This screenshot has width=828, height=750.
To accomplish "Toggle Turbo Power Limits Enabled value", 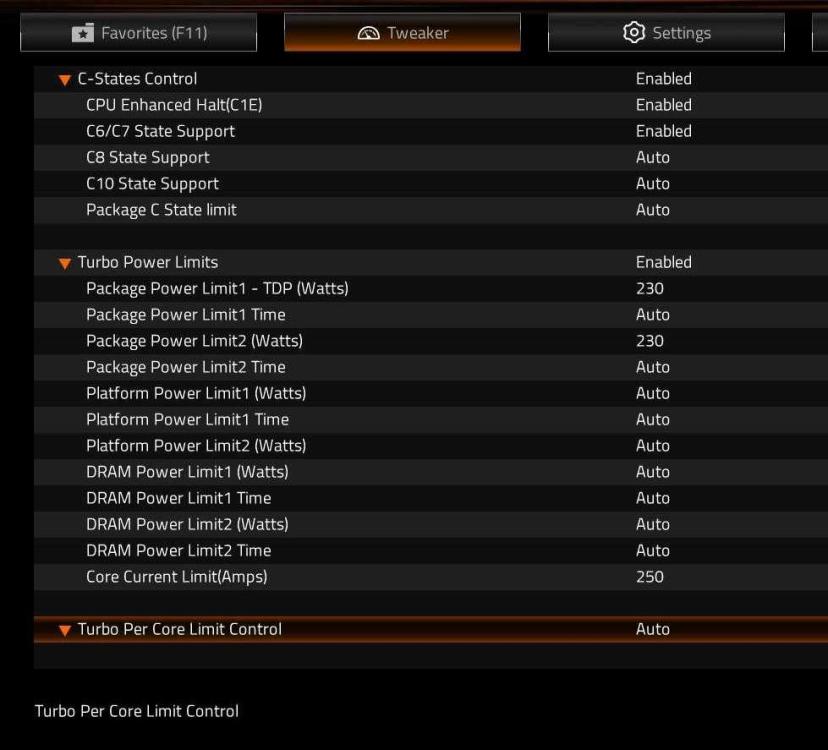I will click(663, 262).
